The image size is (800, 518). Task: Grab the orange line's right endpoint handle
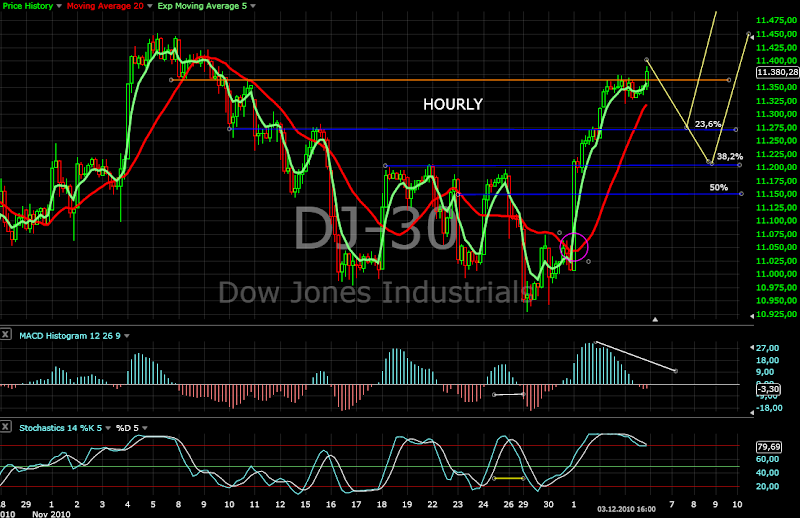729,80
